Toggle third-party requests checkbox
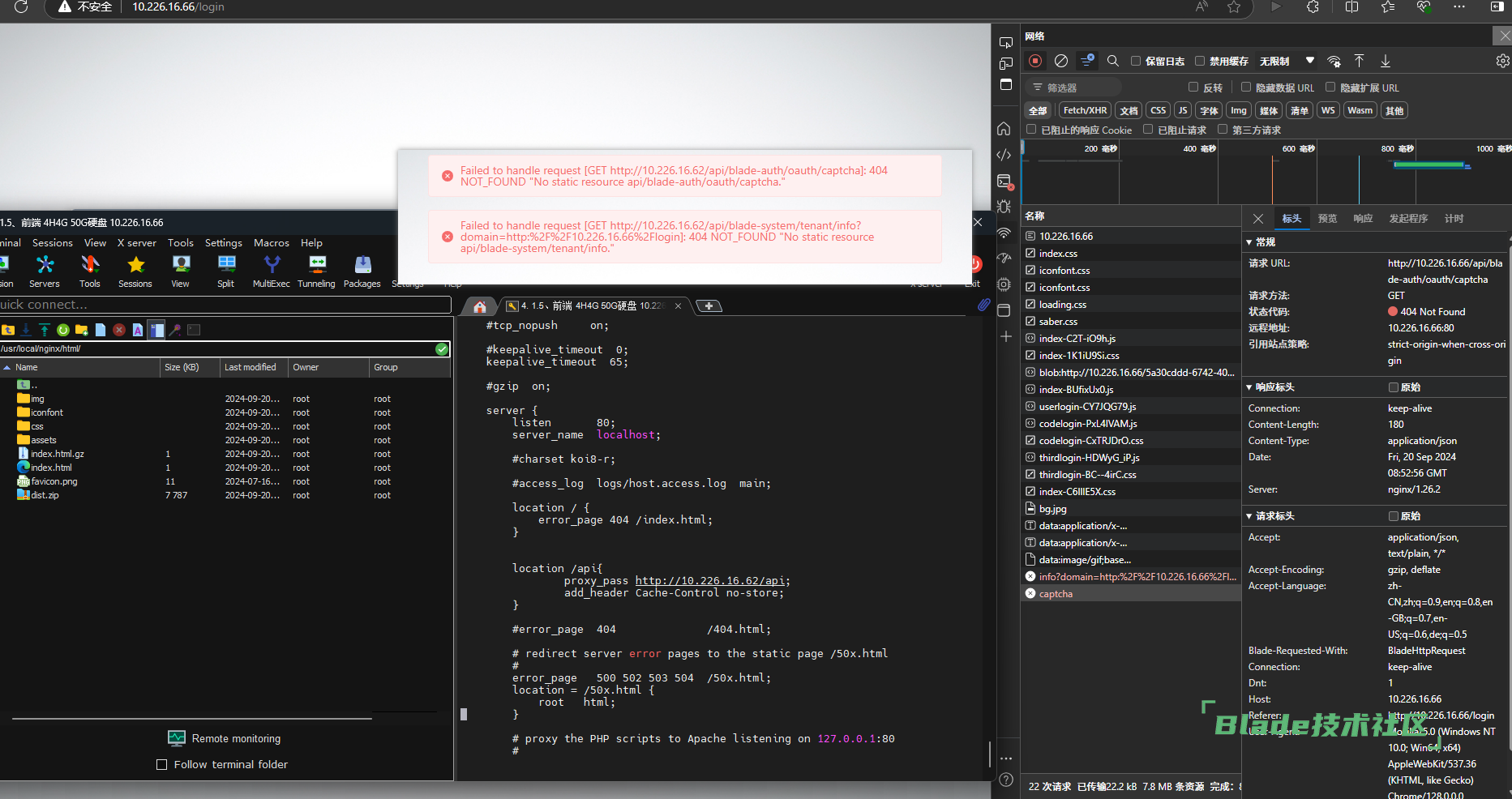 (1223, 129)
